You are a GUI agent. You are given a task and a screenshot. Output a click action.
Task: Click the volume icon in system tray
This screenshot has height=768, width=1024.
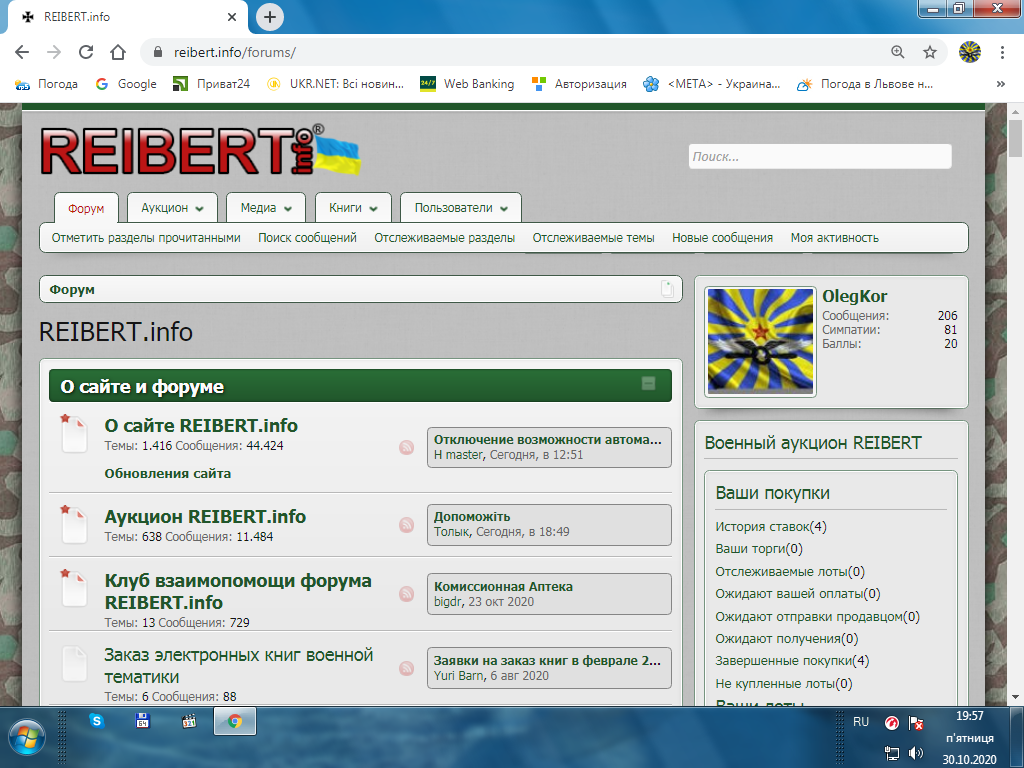pyautogui.click(x=916, y=753)
